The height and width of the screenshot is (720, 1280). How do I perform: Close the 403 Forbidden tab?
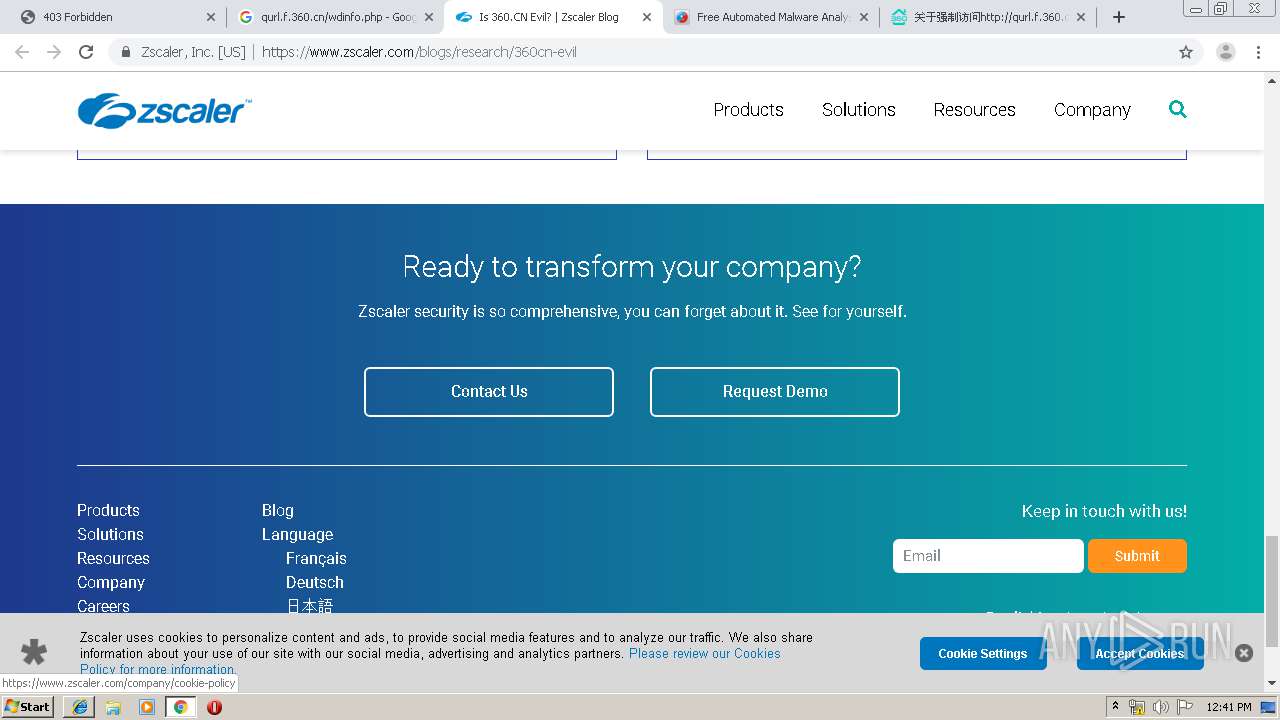(x=211, y=17)
